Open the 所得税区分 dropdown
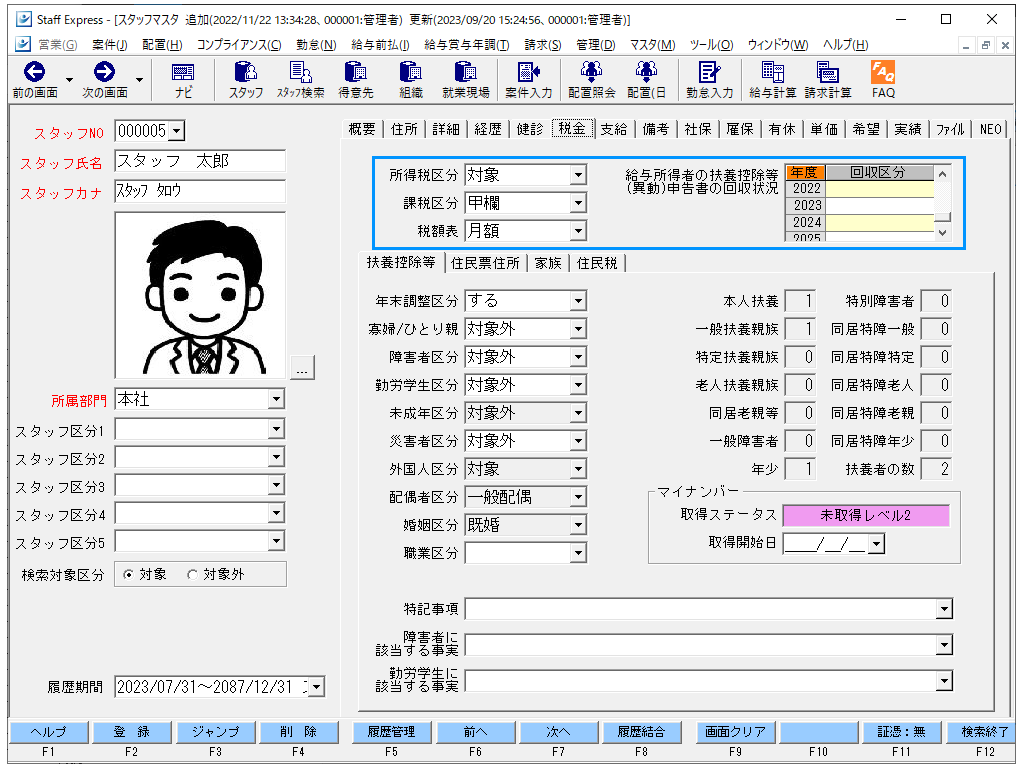 point(578,175)
